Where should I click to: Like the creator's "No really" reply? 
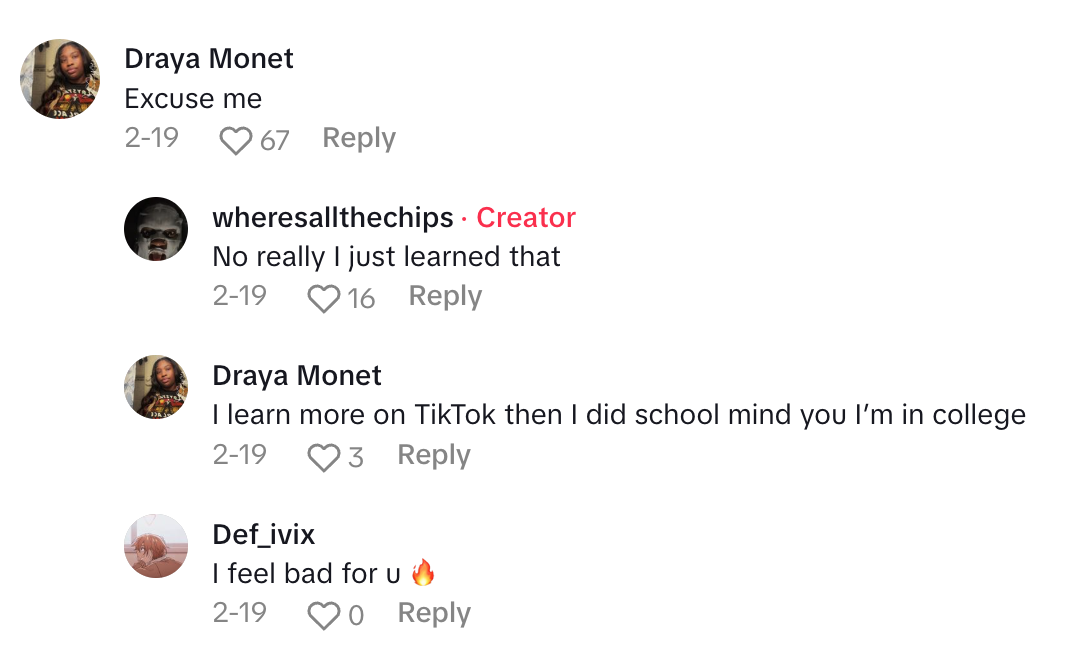[323, 298]
